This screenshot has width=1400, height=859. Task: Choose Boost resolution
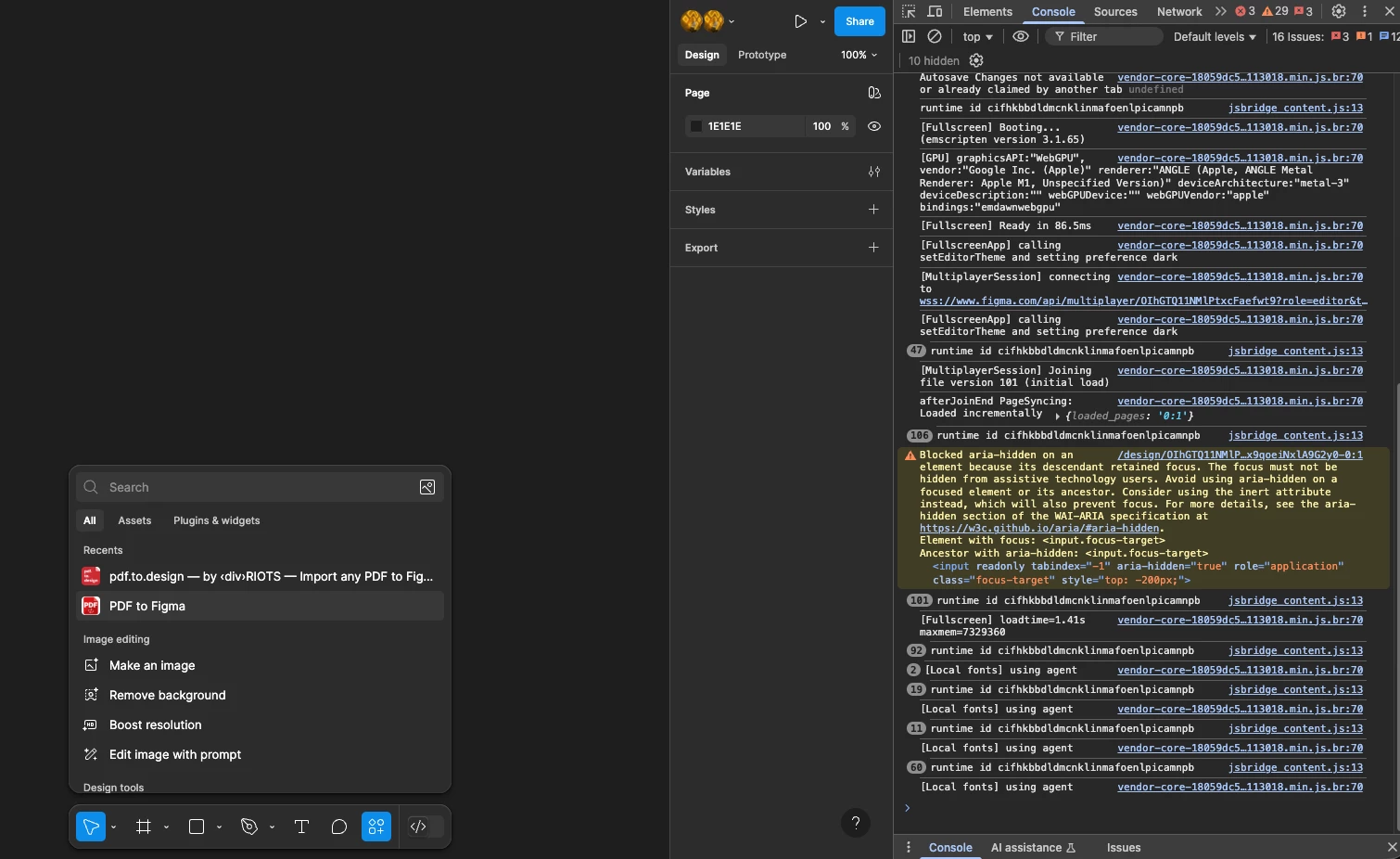point(260,724)
